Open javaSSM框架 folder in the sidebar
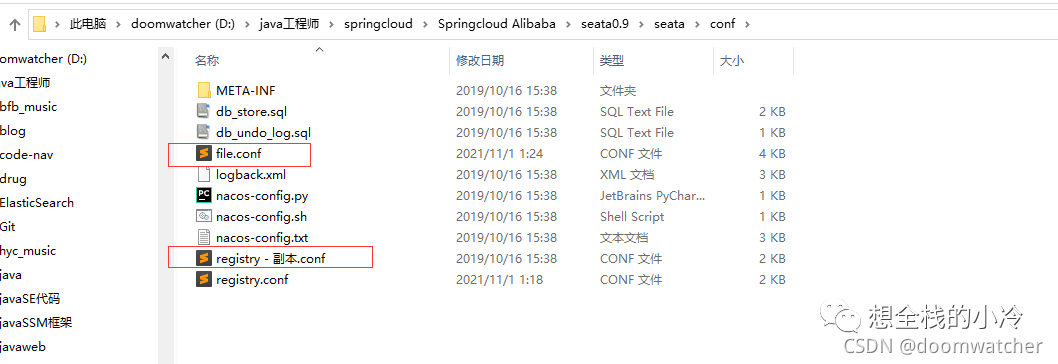 pyautogui.click(x=36, y=323)
